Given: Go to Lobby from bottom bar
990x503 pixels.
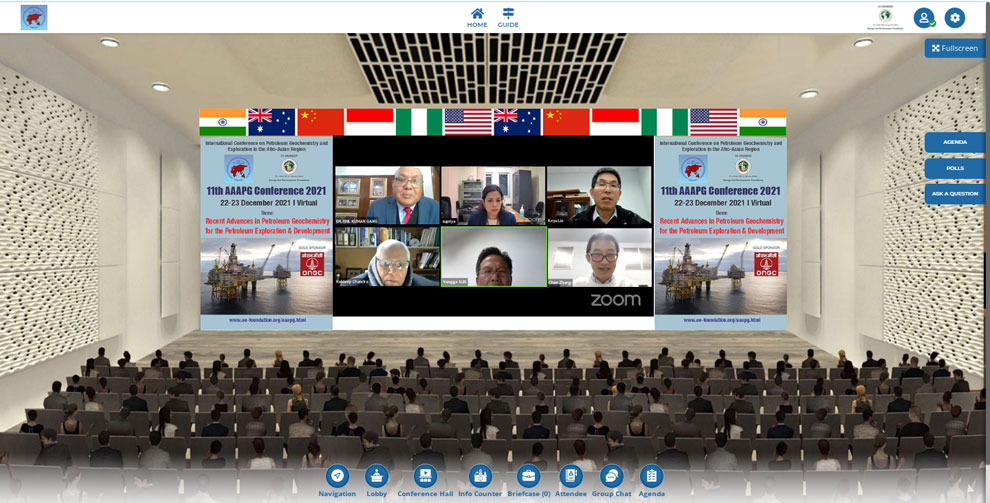Looking at the screenshot, I should [377, 481].
